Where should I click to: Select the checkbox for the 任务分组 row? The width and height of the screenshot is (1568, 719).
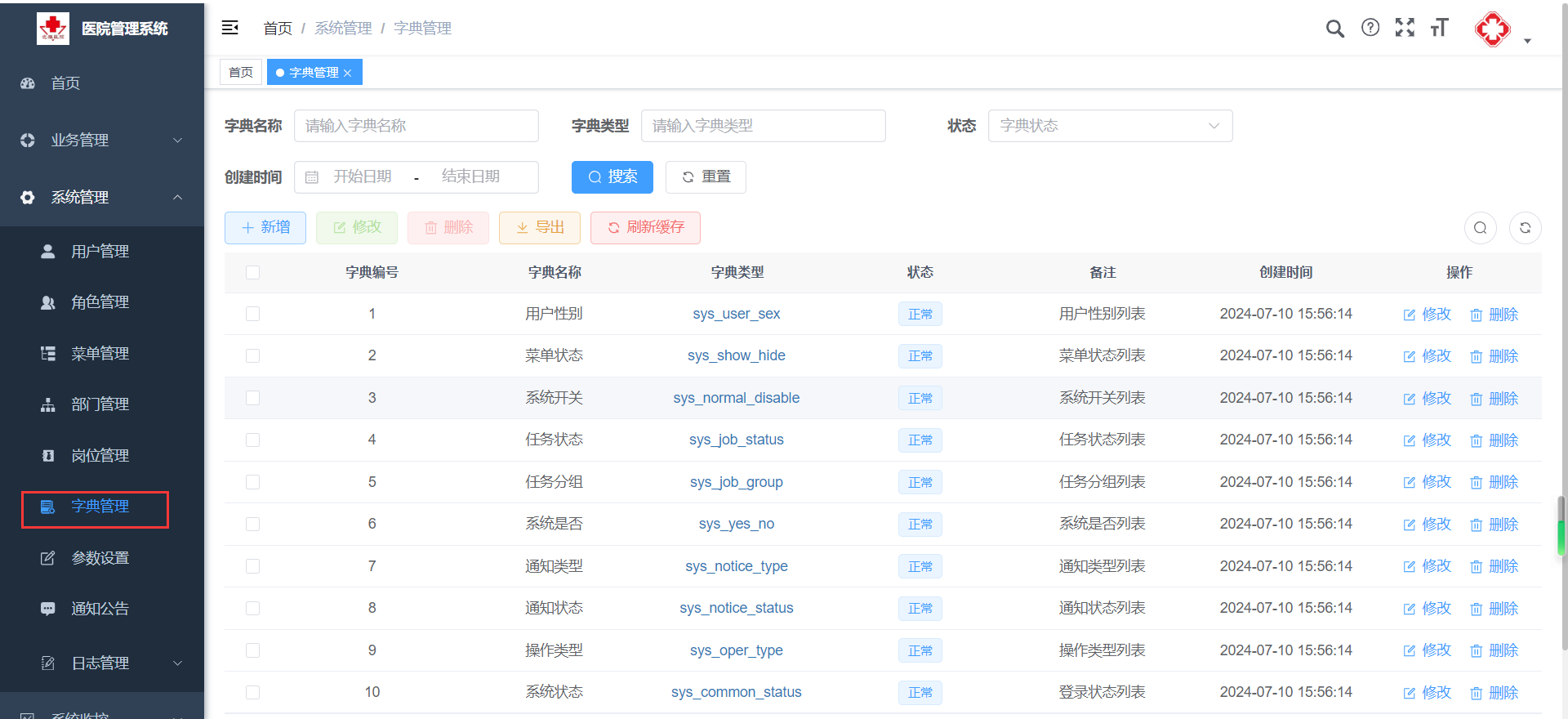[x=252, y=482]
